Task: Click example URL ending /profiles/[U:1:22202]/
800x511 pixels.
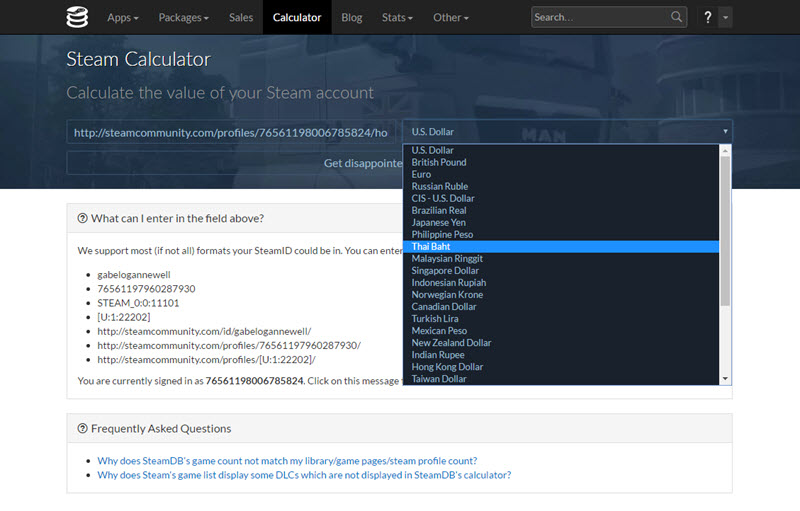Action: 207,360
